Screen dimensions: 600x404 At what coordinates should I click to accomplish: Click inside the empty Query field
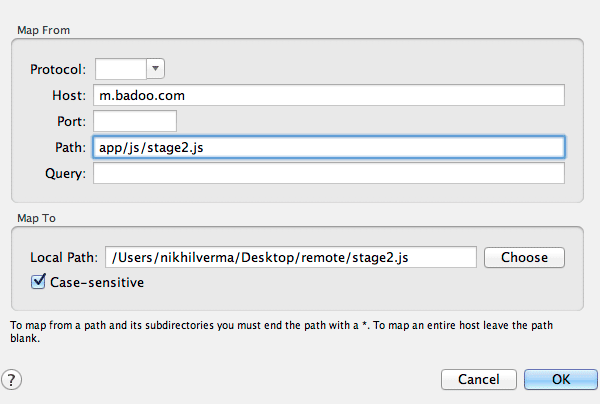pos(329,173)
